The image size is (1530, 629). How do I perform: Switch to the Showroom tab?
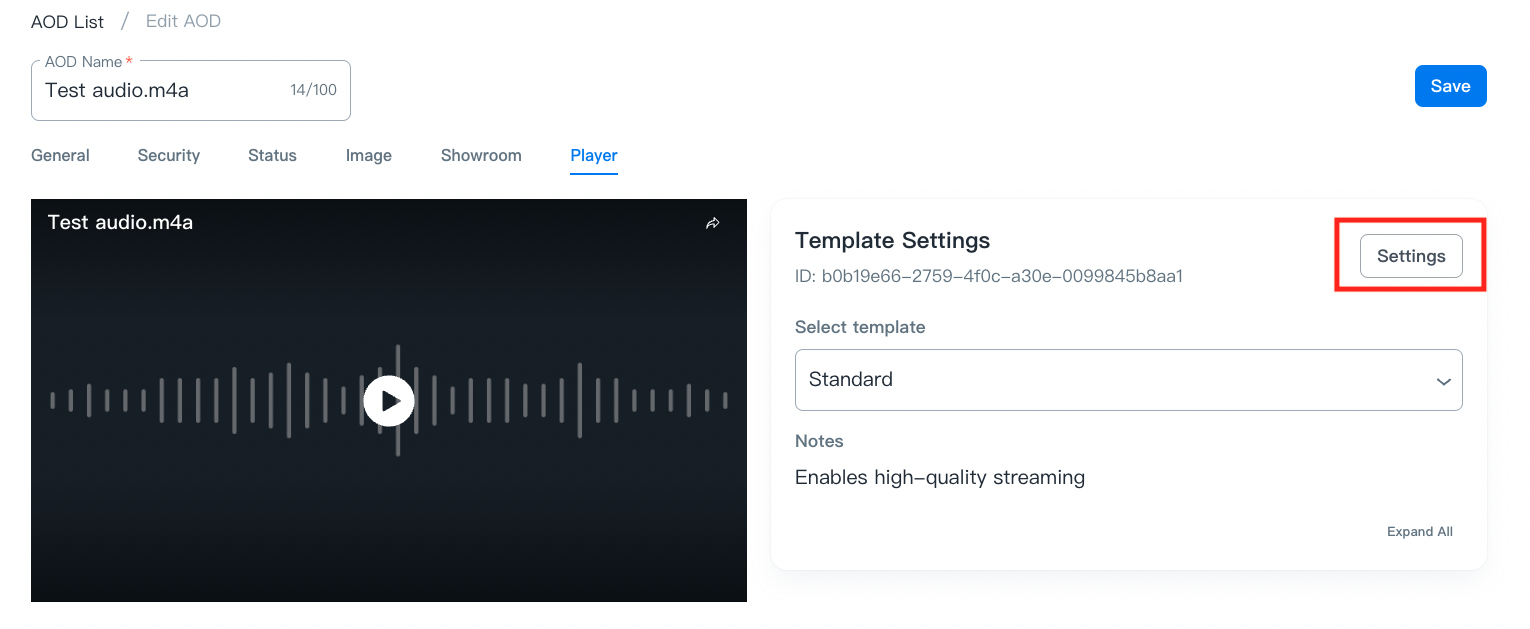pos(481,155)
